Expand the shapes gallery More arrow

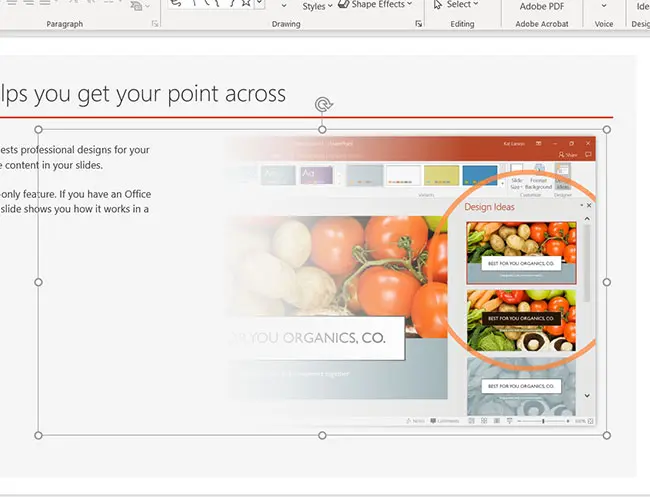coord(260,5)
